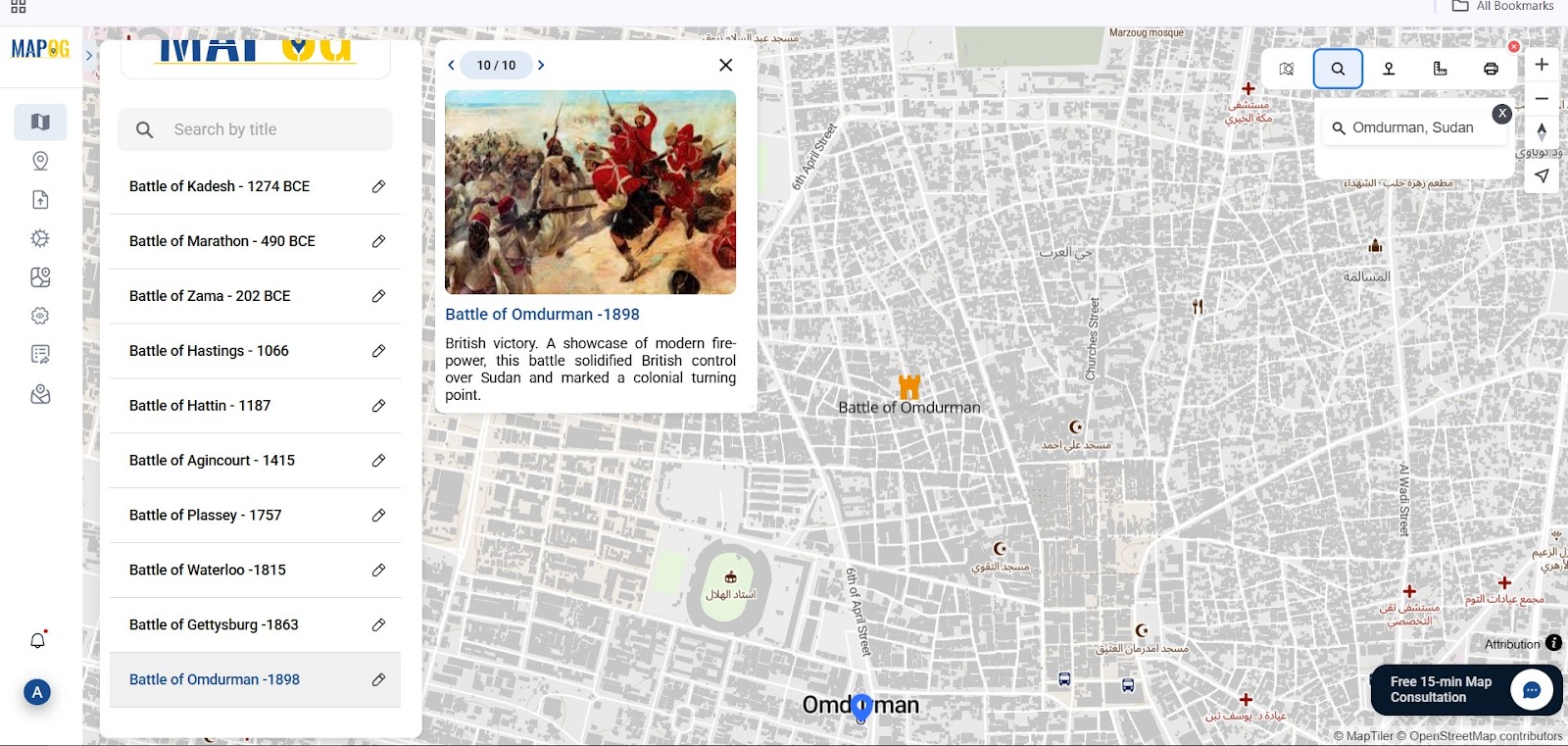1568x746 pixels.
Task: Clear the Omdurman, Sudan search
Action: pyautogui.click(x=1502, y=114)
